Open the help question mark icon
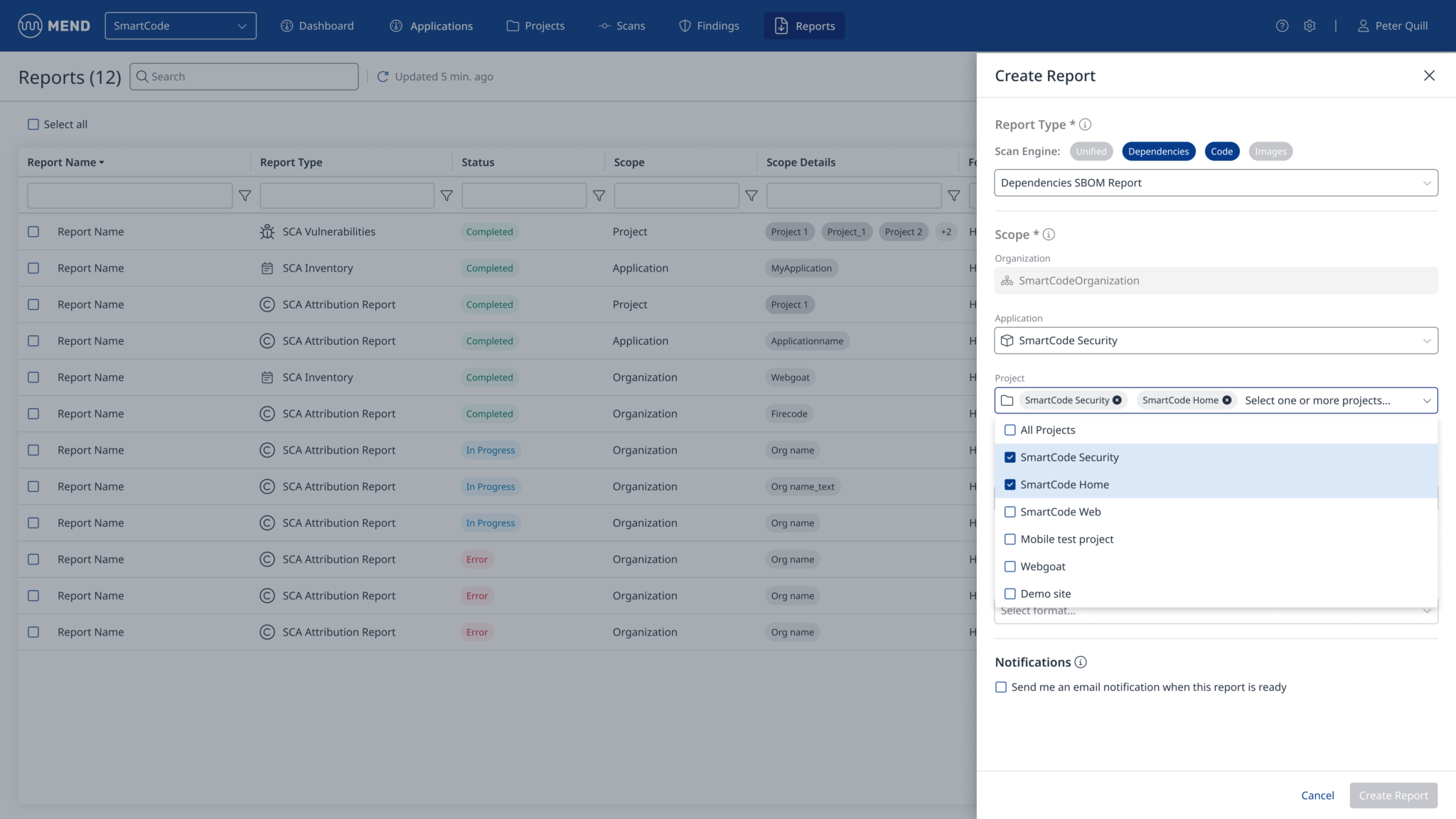This screenshot has width=1456, height=819. 1282,26
